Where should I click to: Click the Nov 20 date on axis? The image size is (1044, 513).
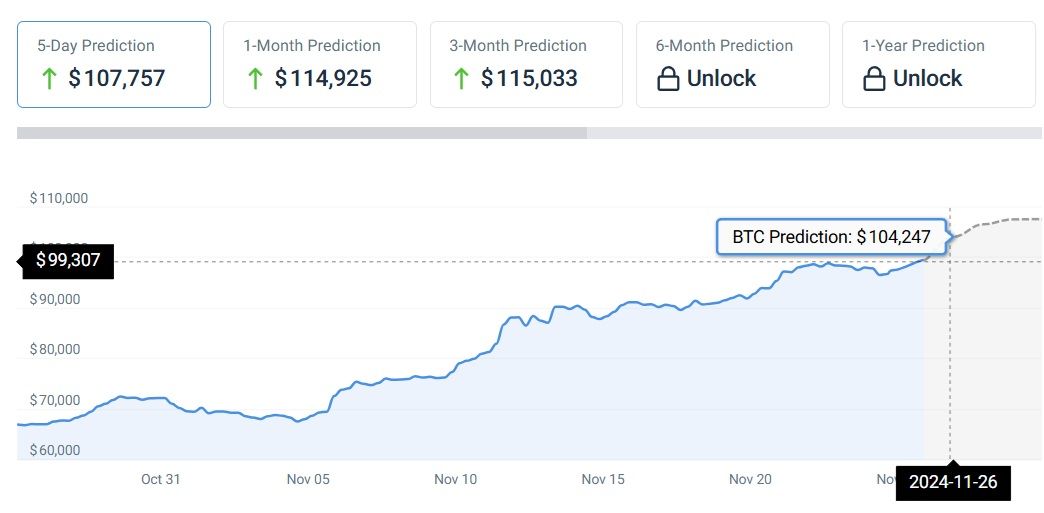[750, 480]
